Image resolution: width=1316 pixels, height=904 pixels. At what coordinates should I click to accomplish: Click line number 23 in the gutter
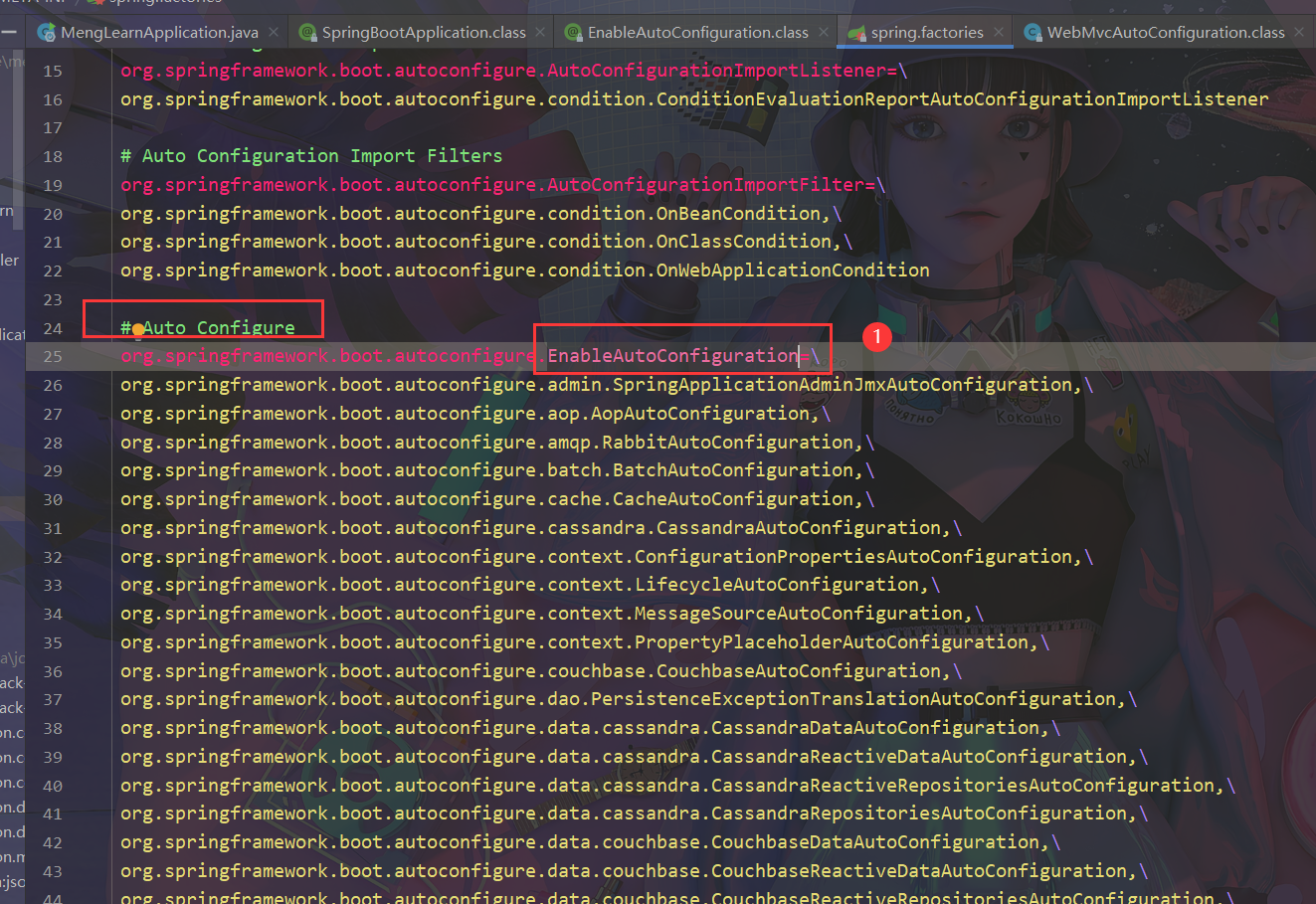coord(53,300)
